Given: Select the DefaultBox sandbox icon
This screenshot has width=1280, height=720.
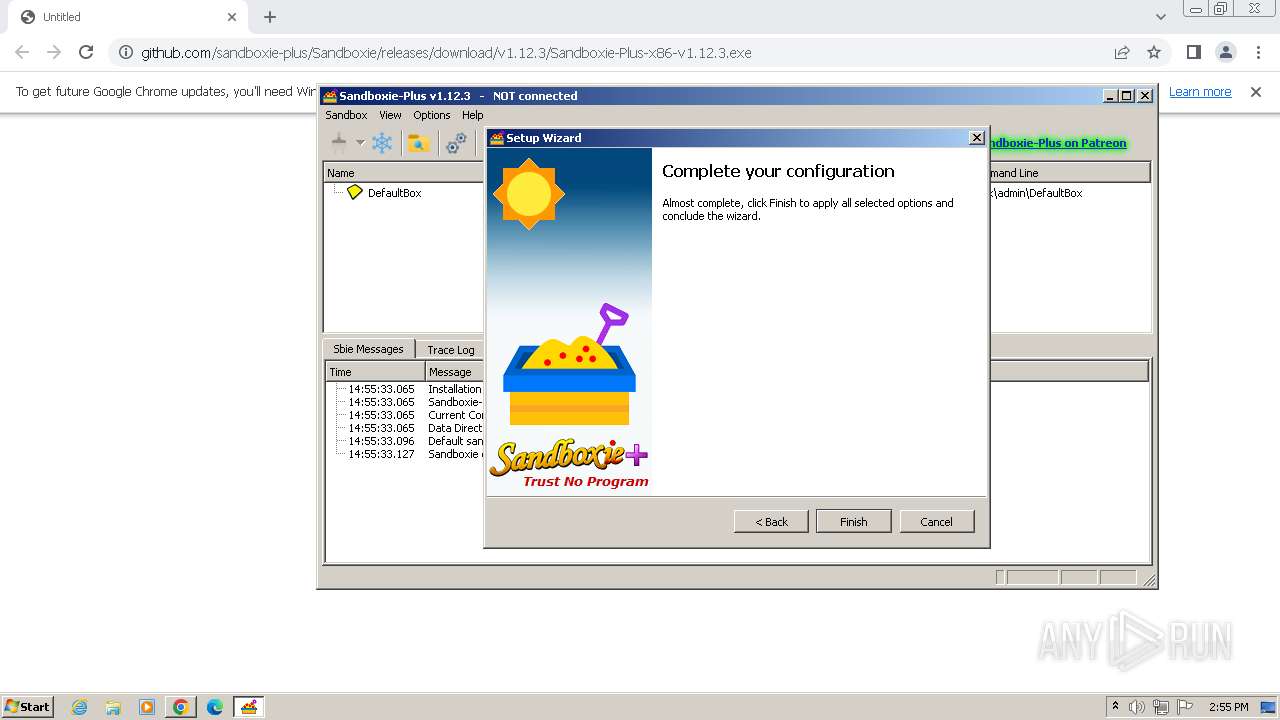Looking at the screenshot, I should click(355, 192).
